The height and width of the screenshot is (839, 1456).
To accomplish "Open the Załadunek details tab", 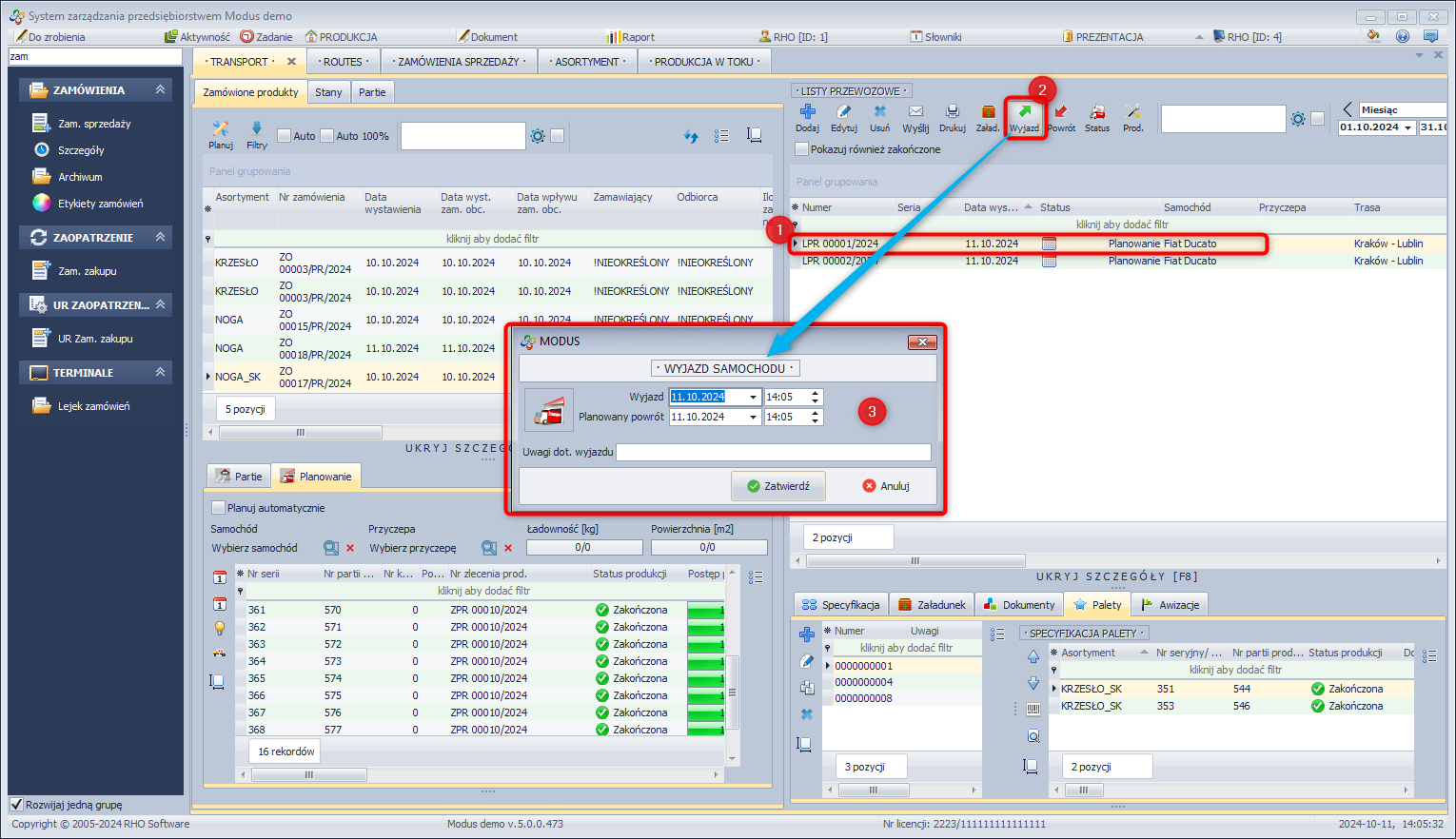I will [931, 605].
